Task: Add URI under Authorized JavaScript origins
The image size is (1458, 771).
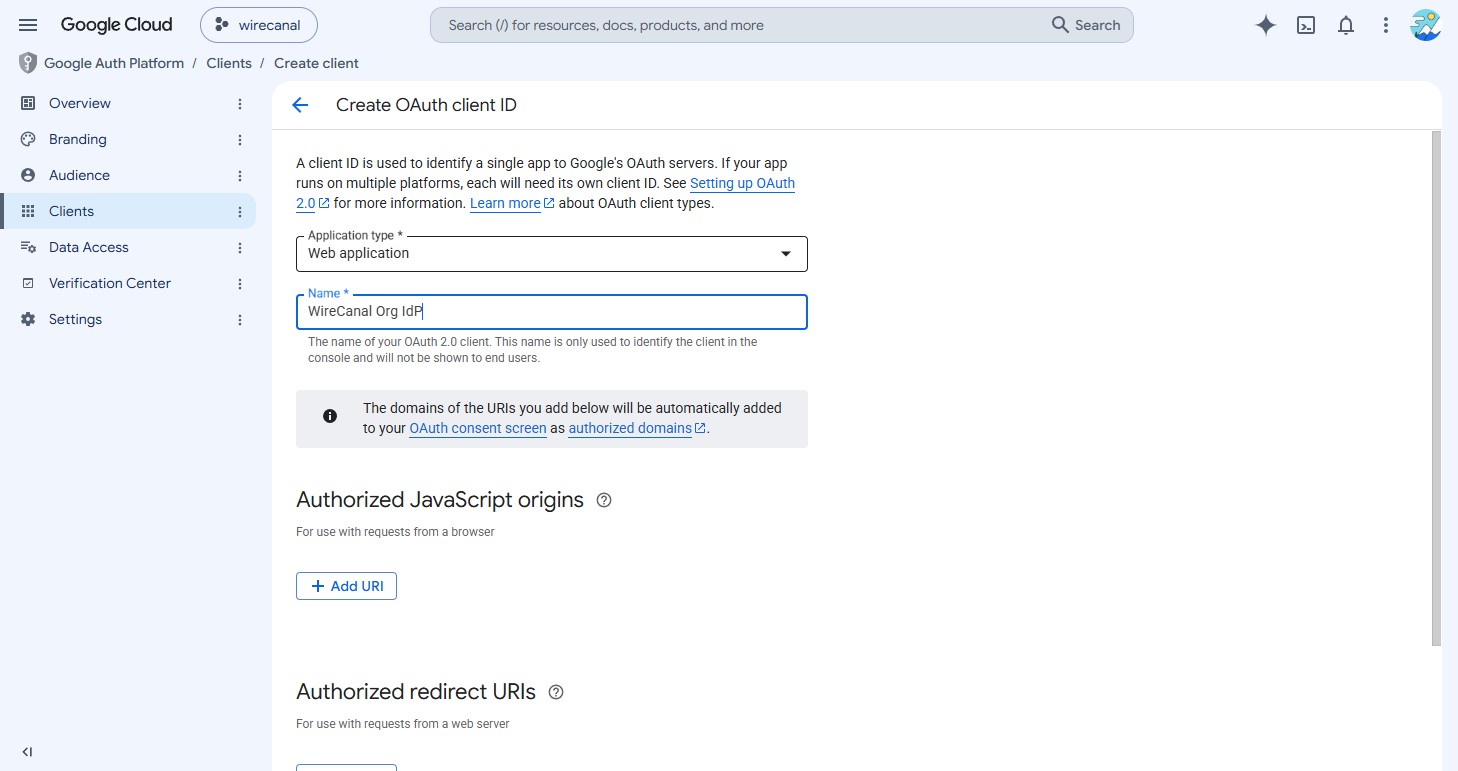Action: 346,586
